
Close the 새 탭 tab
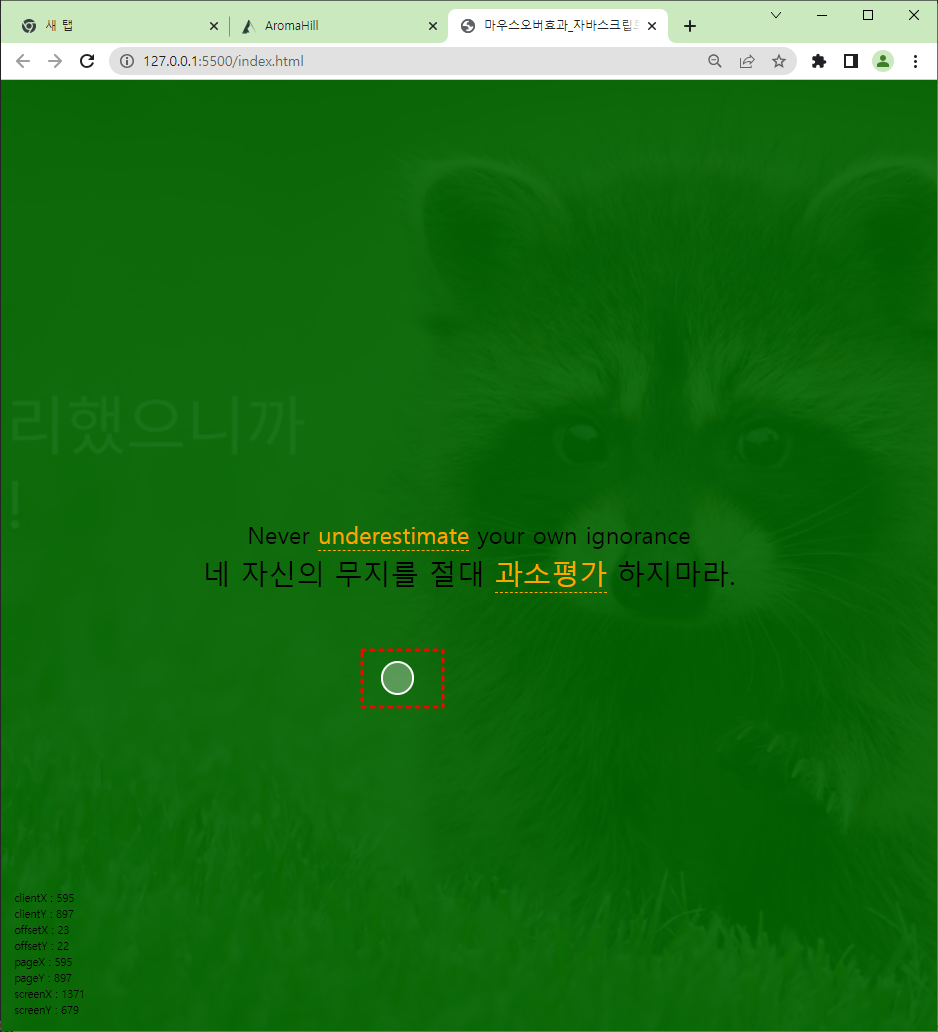point(214,26)
